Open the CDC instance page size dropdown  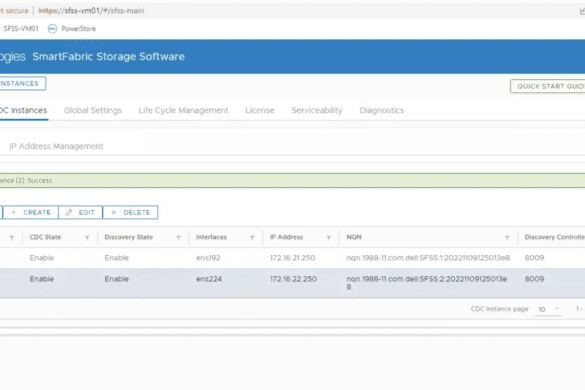click(548, 309)
